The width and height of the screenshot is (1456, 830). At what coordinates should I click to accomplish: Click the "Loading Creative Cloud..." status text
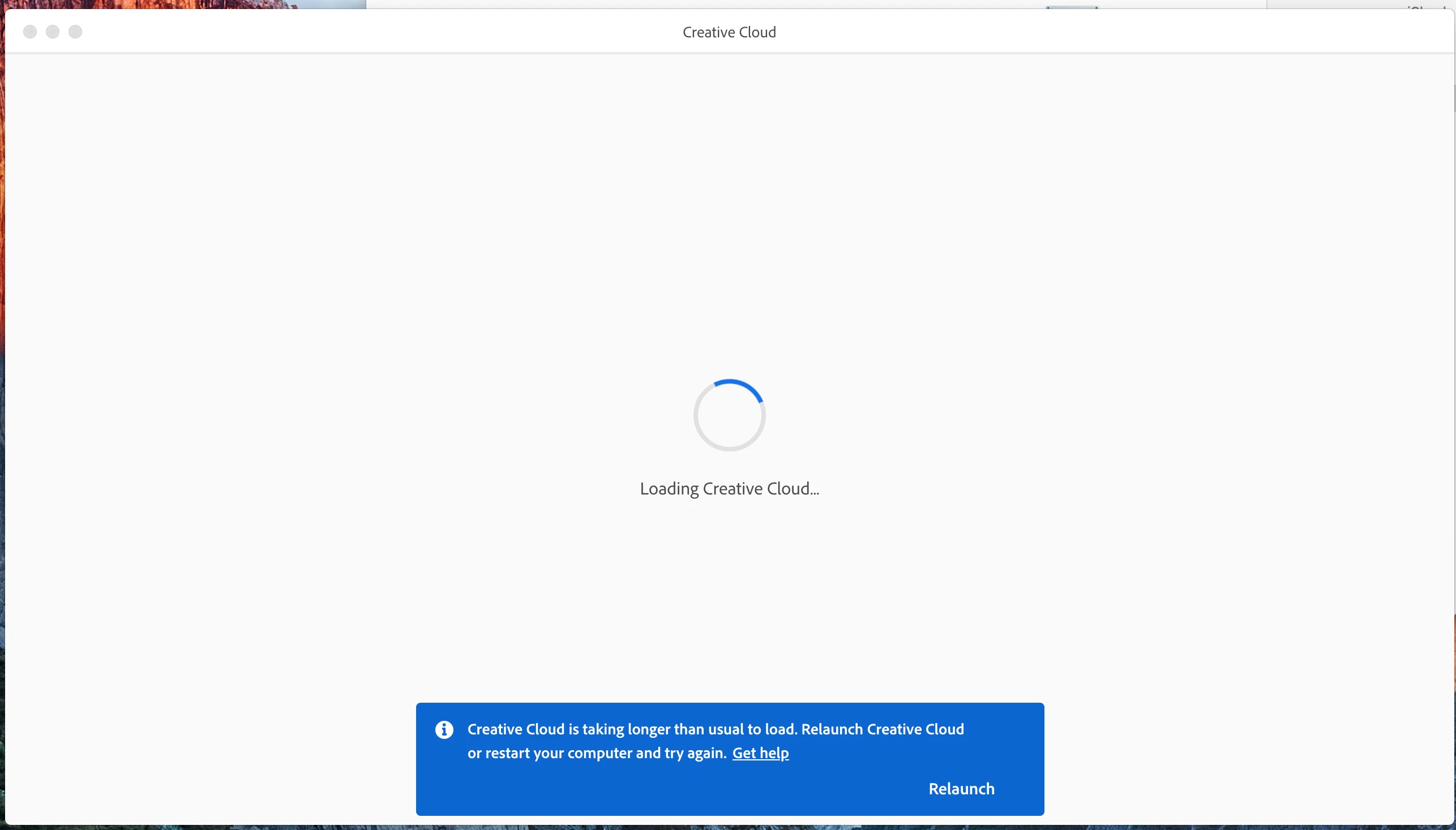coord(729,488)
